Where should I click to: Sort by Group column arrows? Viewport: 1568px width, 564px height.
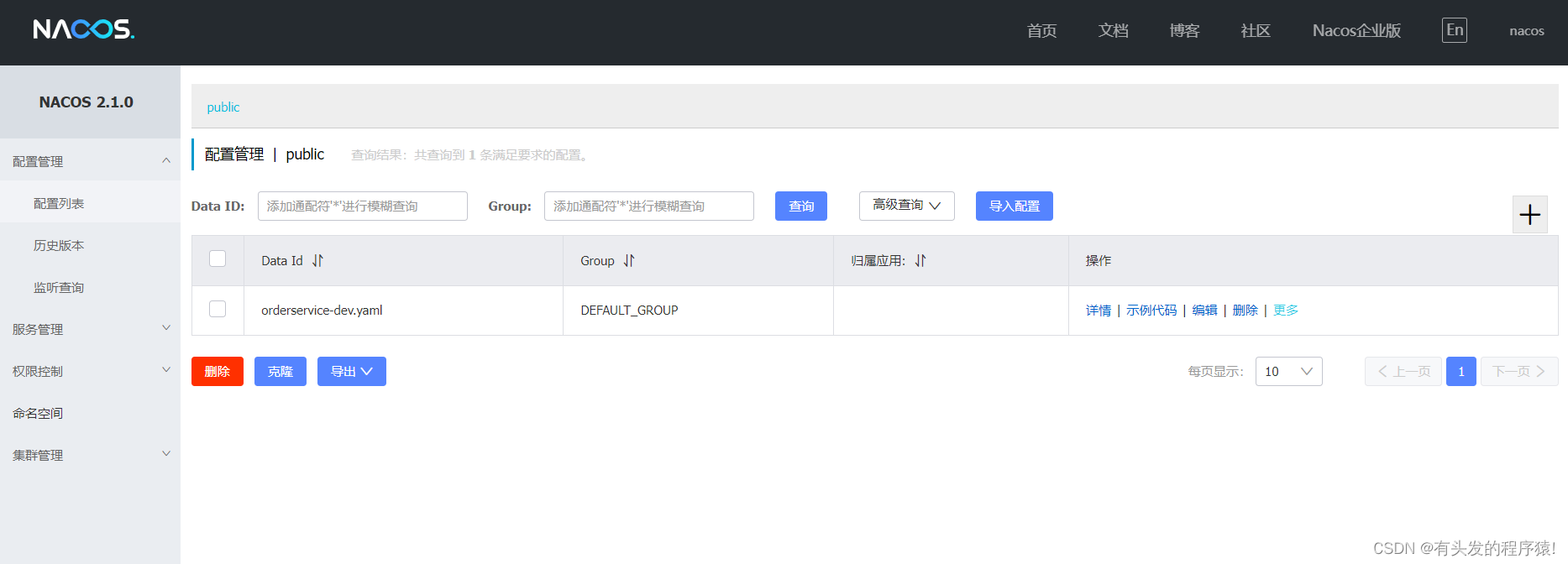point(629,261)
